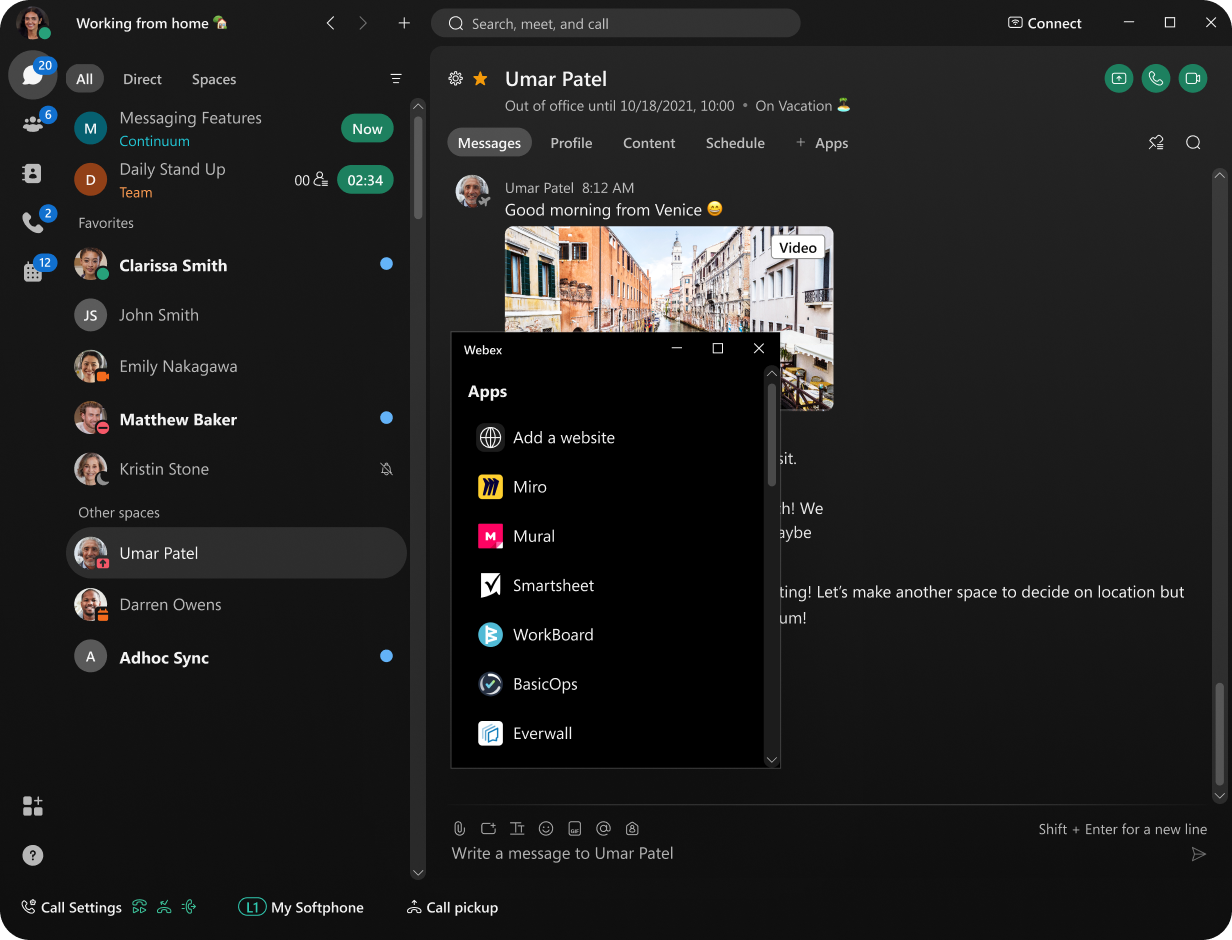The image size is (1232, 940).
Task: Join Messaging Features meeting via Now button
Action: coord(367,128)
